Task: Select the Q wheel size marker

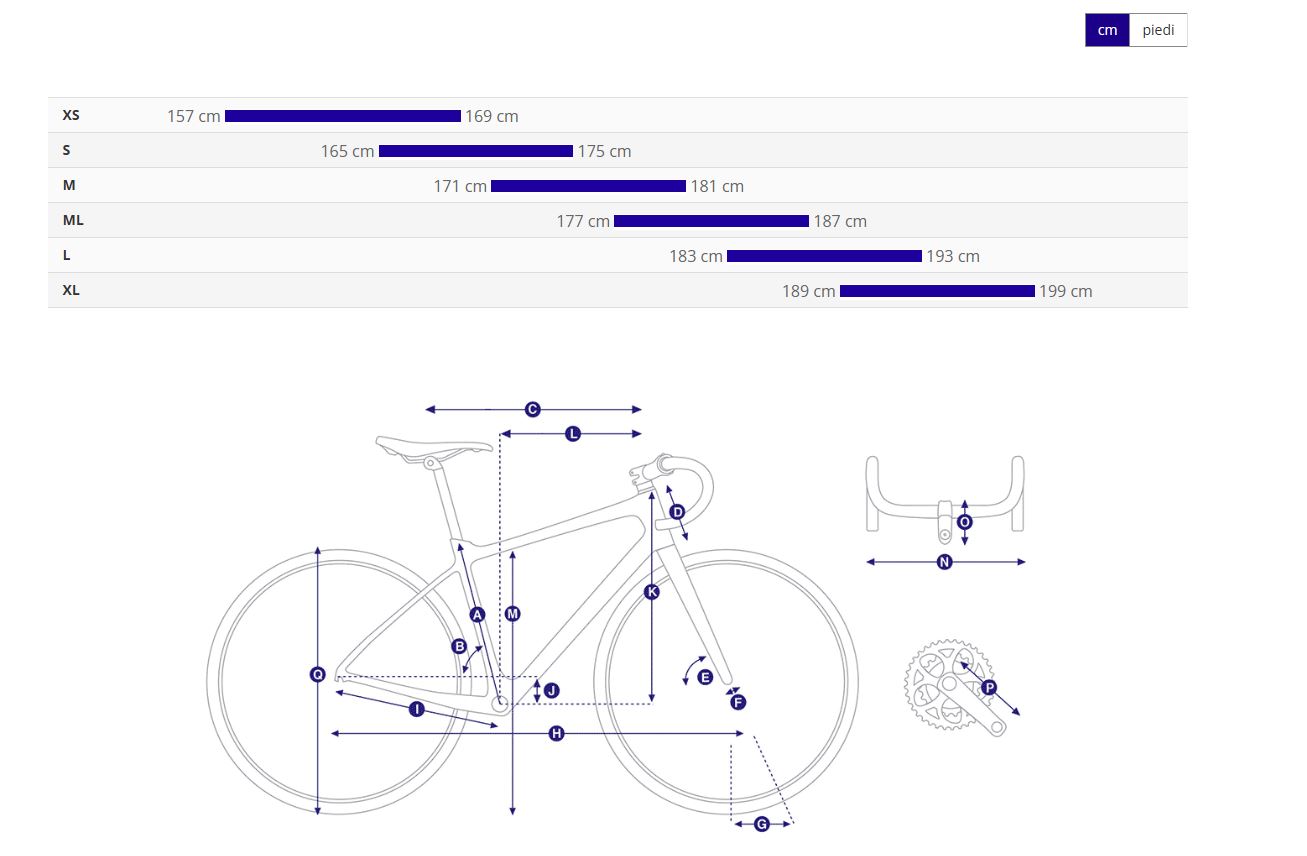Action: pyautogui.click(x=318, y=675)
